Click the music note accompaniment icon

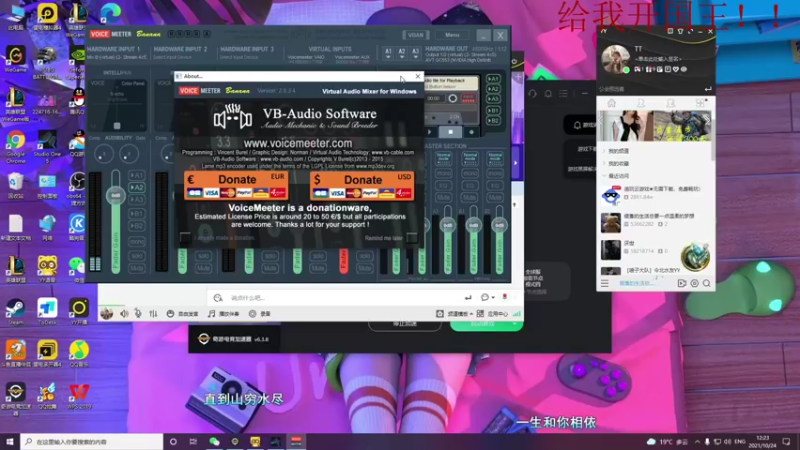pyautogui.click(x=211, y=314)
